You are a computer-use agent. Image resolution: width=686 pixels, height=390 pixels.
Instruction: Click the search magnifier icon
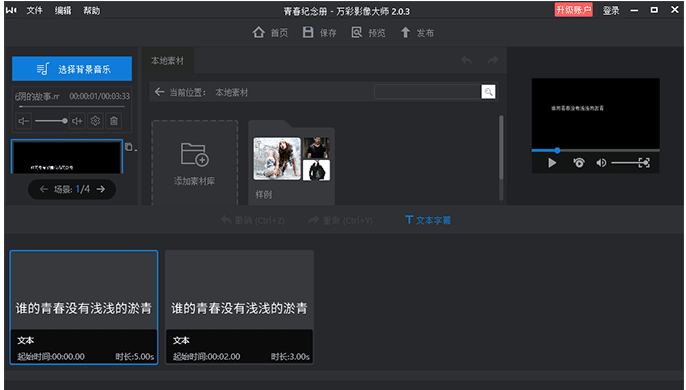[x=488, y=92]
